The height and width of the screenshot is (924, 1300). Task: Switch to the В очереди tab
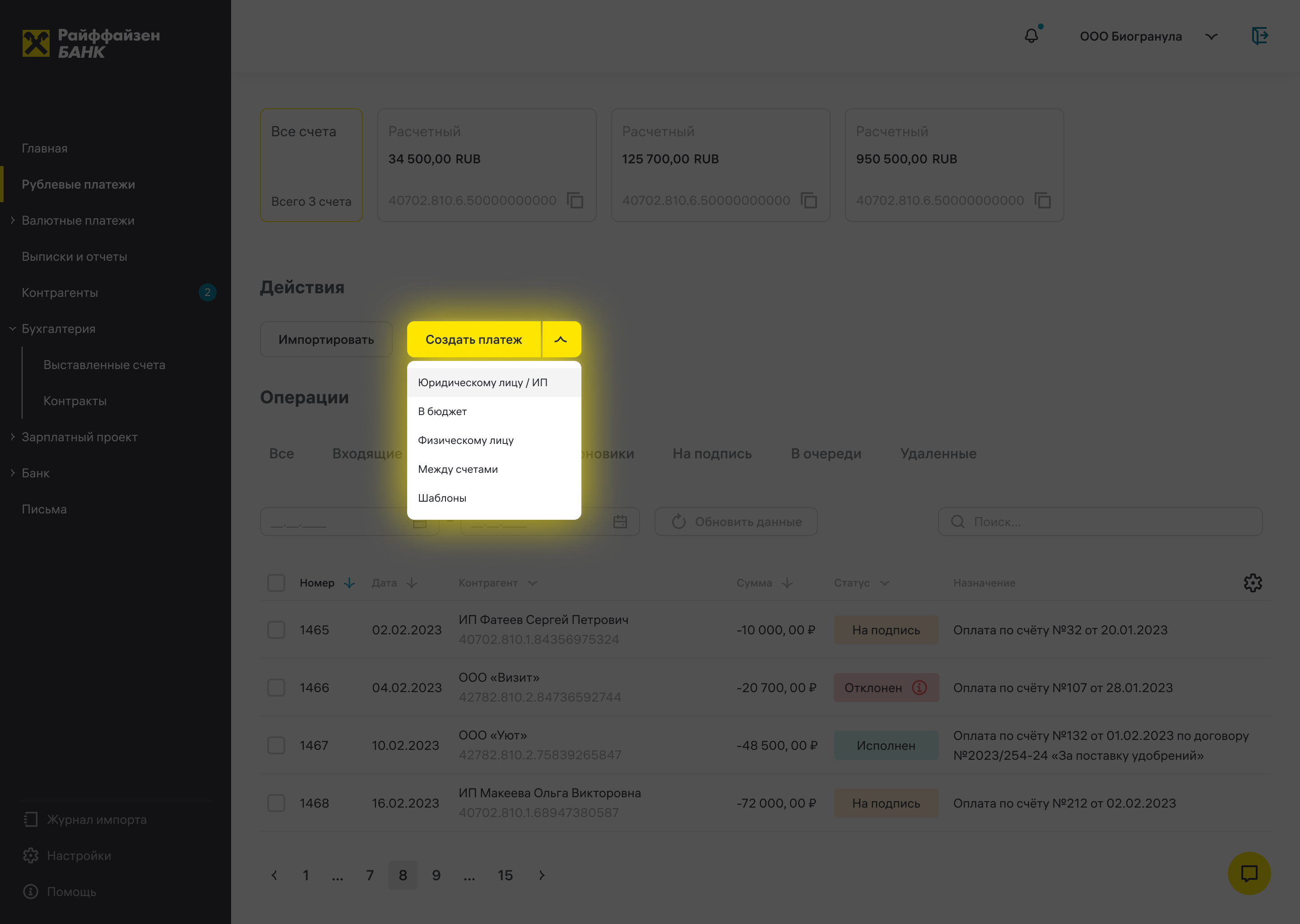pyautogui.click(x=826, y=453)
